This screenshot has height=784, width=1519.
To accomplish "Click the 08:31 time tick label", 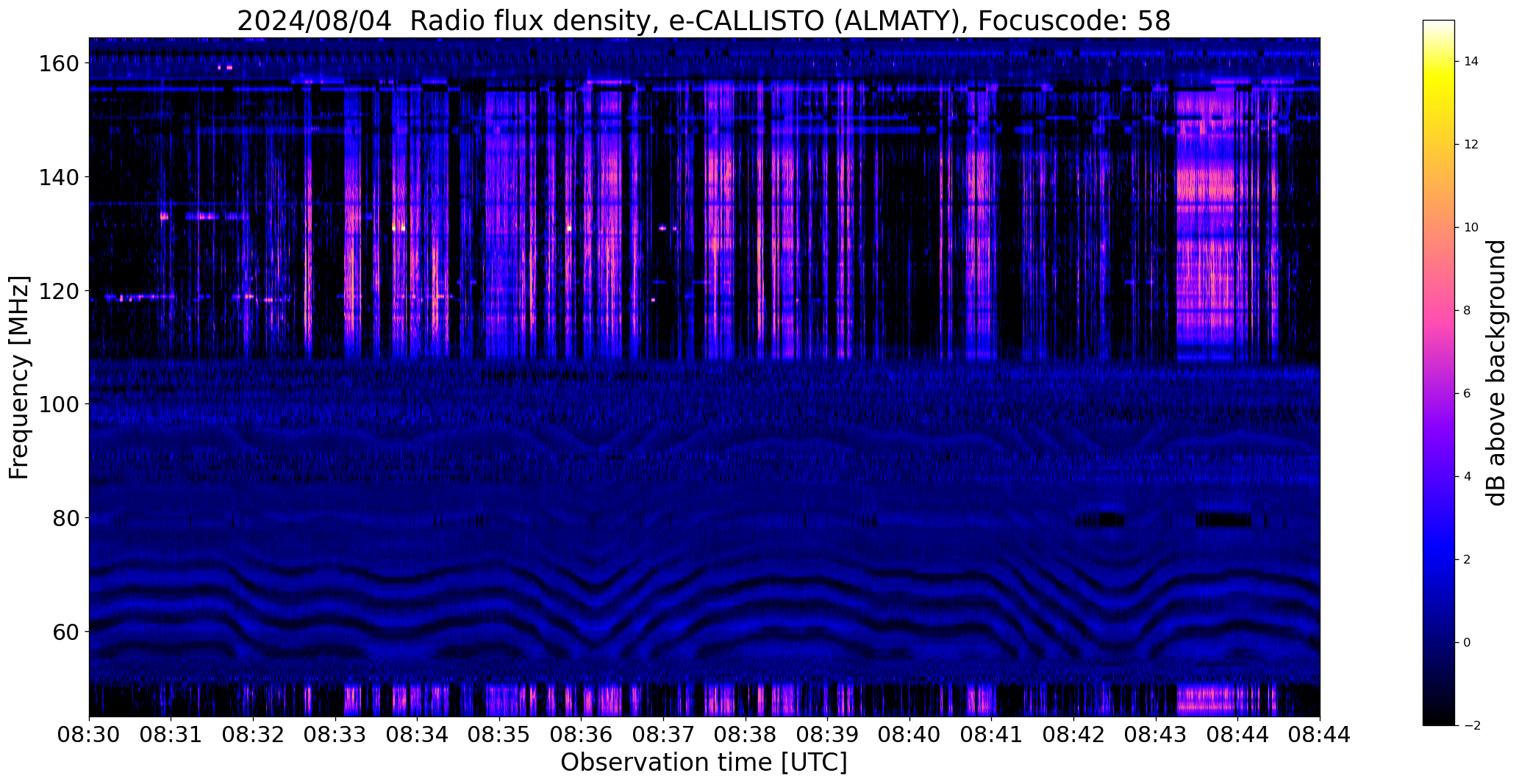I will 171,735.
